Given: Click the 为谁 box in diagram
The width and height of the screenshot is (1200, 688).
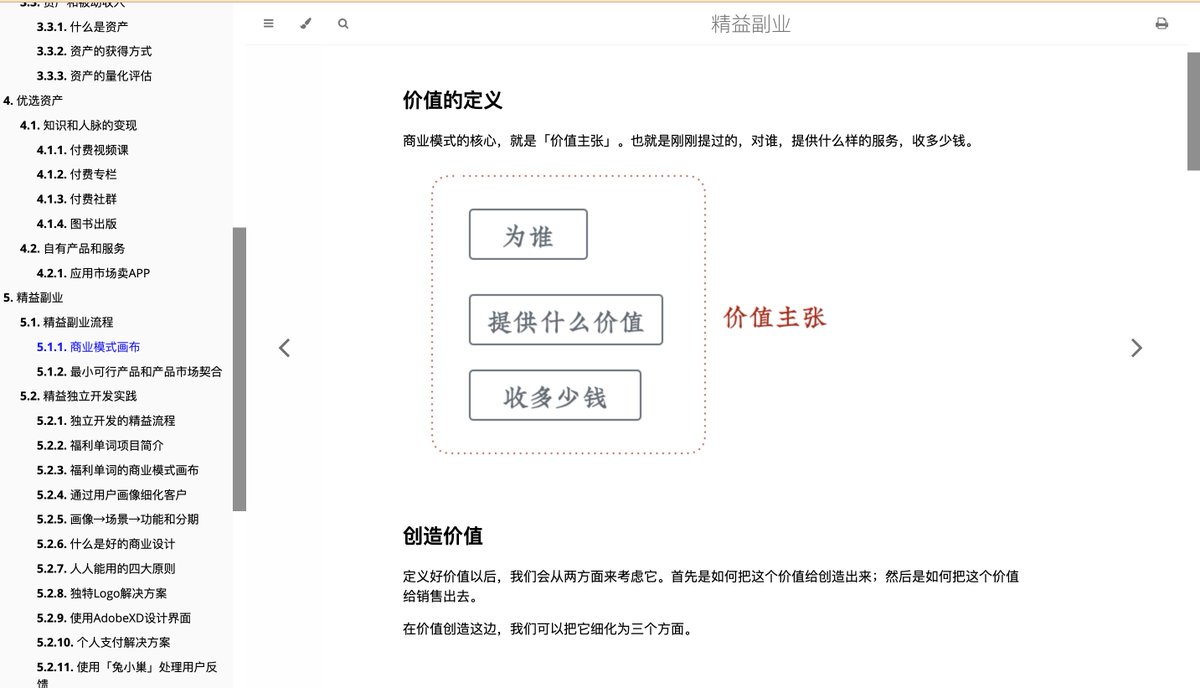Looking at the screenshot, I should coord(528,235).
